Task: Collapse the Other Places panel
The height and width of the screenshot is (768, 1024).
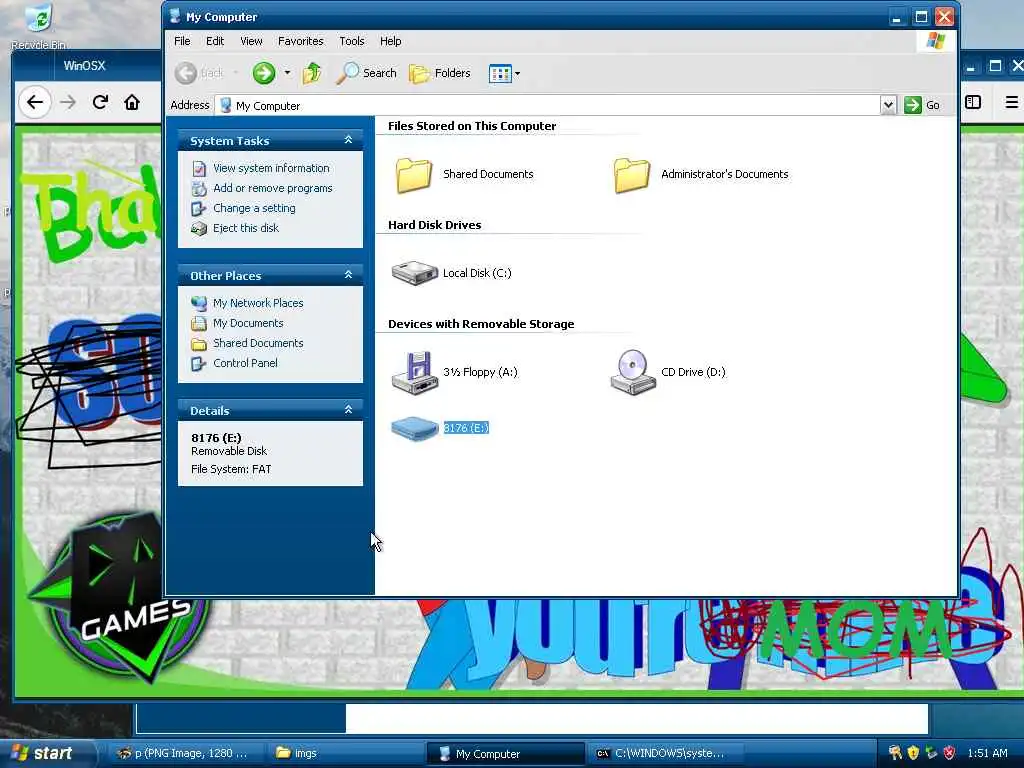Action: [348, 275]
